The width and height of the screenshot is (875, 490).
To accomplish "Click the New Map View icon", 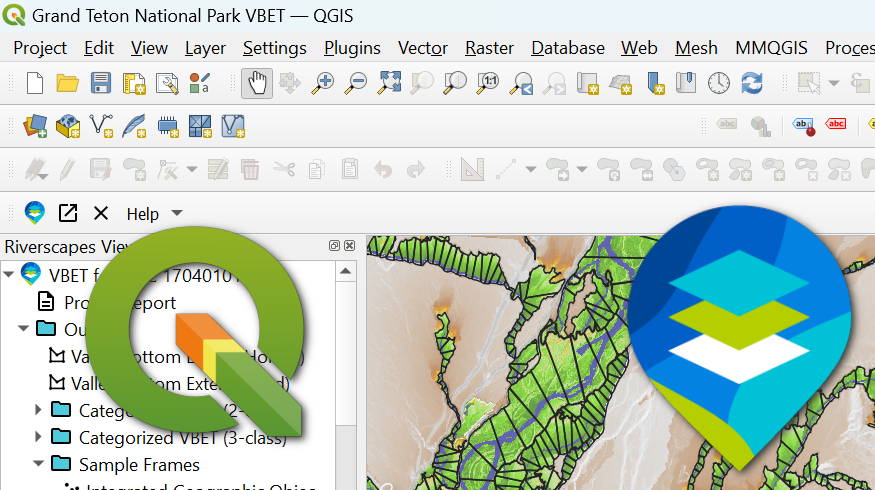I will [587, 83].
